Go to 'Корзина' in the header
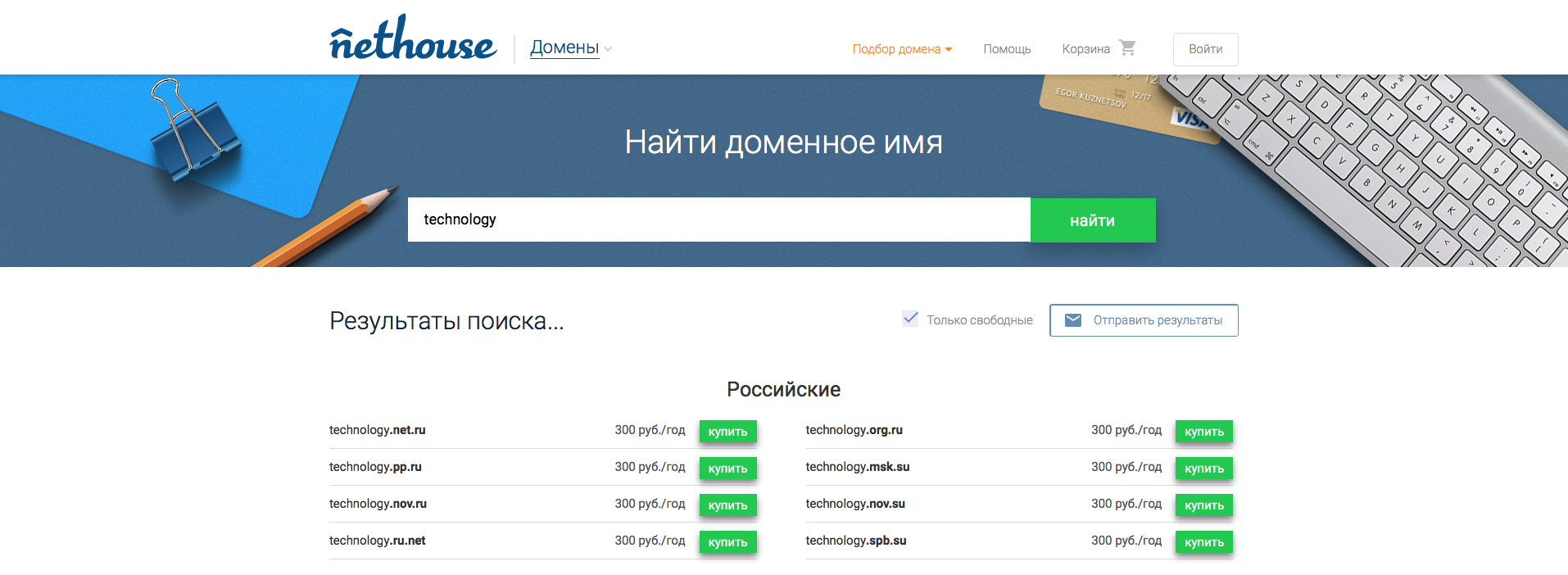The image size is (1568, 575). 1085,49
